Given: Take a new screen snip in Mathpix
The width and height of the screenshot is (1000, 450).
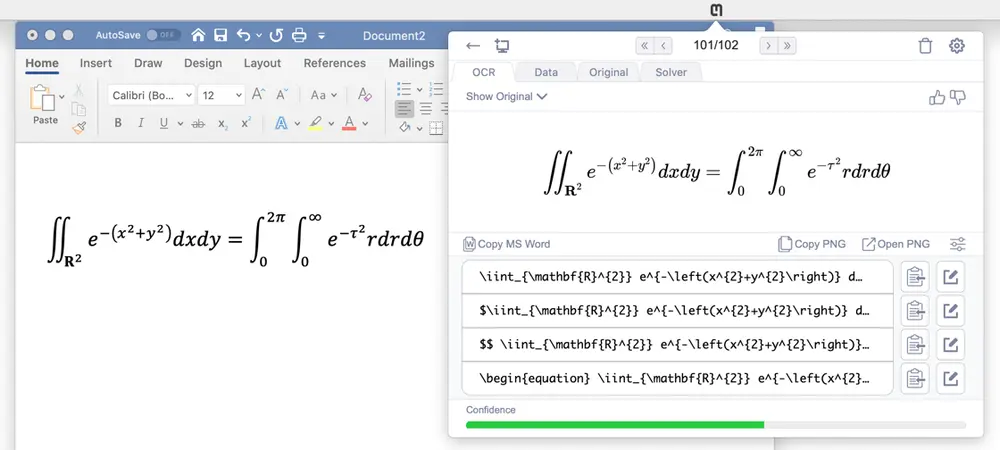Looking at the screenshot, I should [502, 46].
